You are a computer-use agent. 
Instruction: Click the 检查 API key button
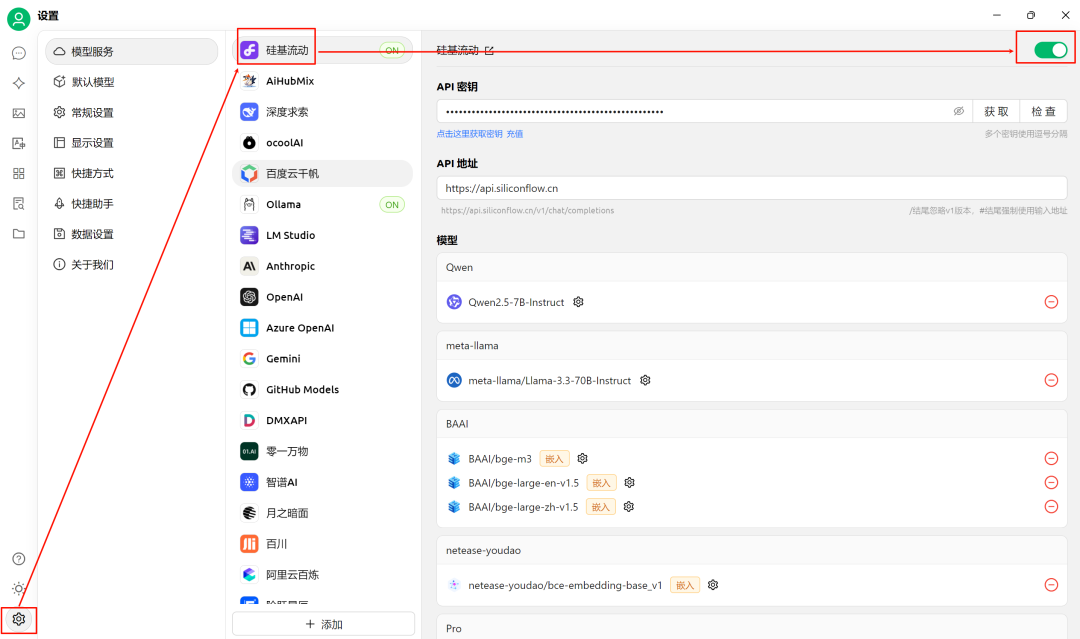pos(1043,111)
